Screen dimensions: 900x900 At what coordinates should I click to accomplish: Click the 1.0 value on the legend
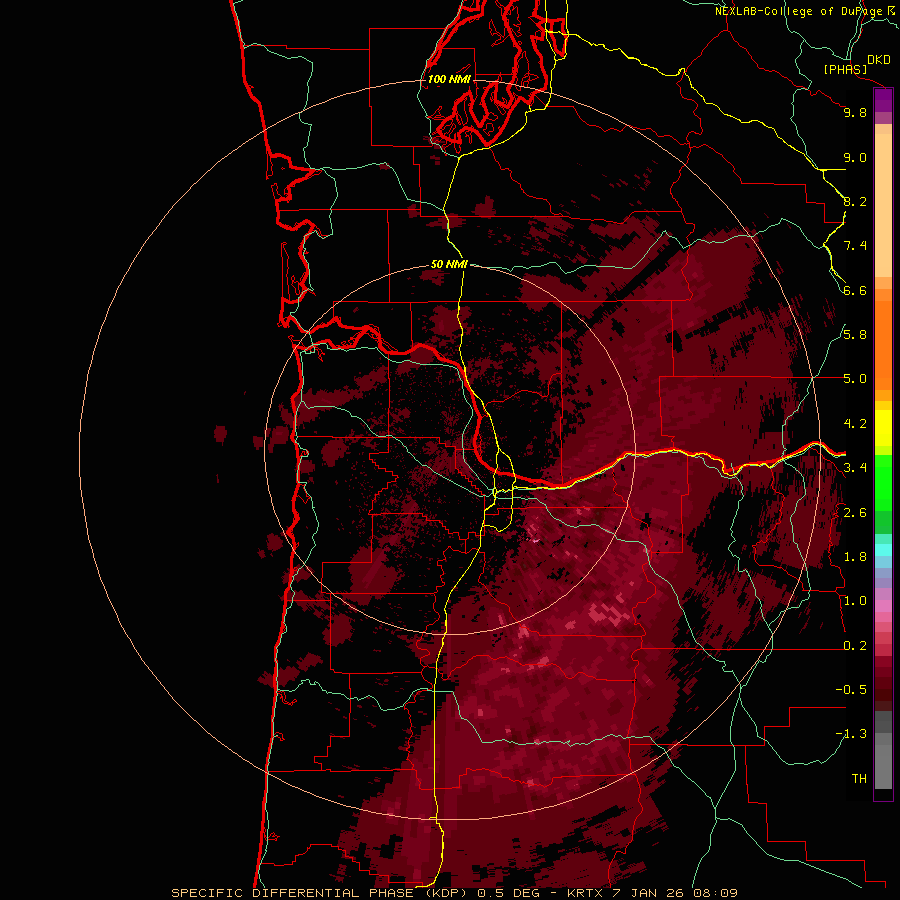point(855,601)
